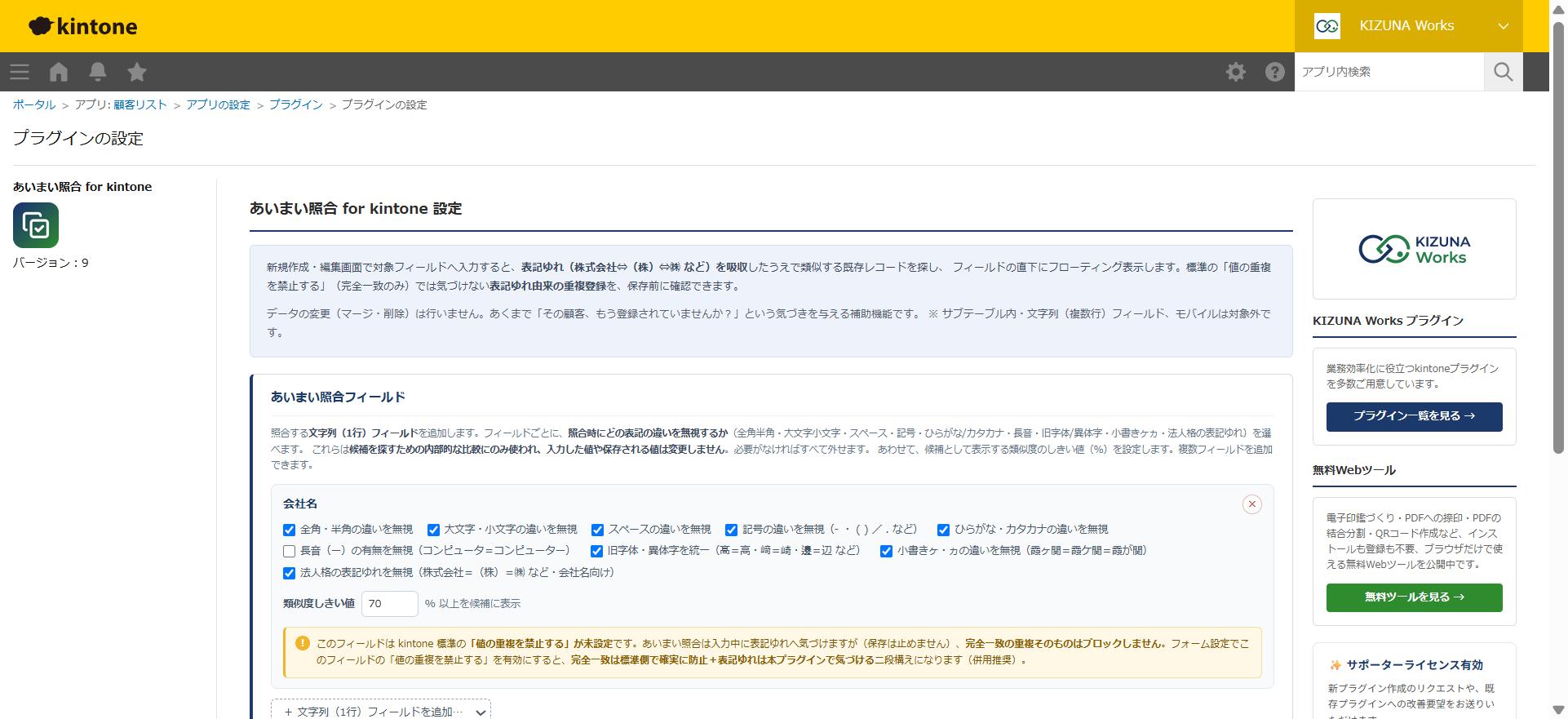Click scrollbar up arrow
The image size is (1568, 719).
point(1558,8)
